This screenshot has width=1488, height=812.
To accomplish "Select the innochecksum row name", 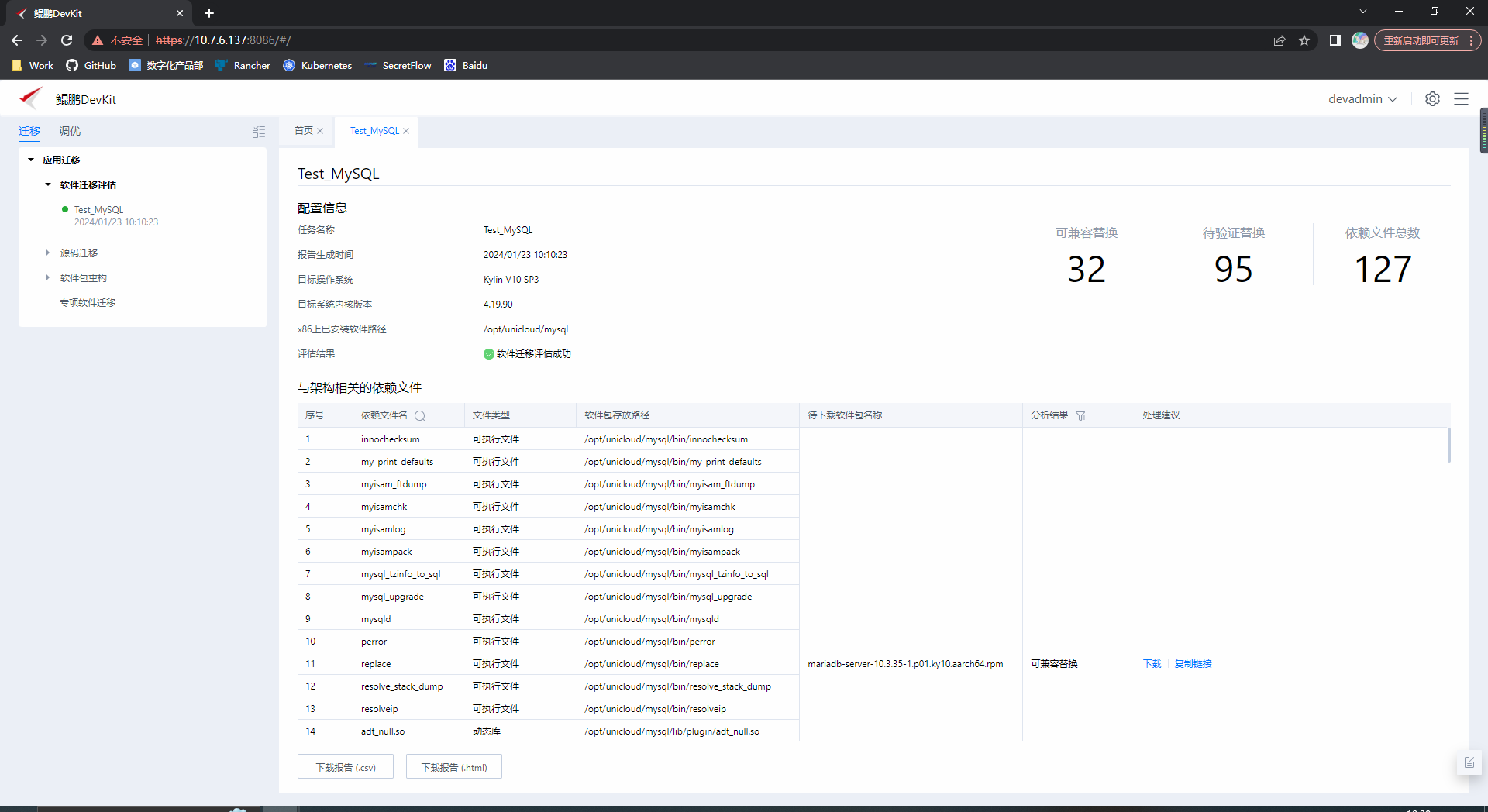I will [x=391, y=439].
